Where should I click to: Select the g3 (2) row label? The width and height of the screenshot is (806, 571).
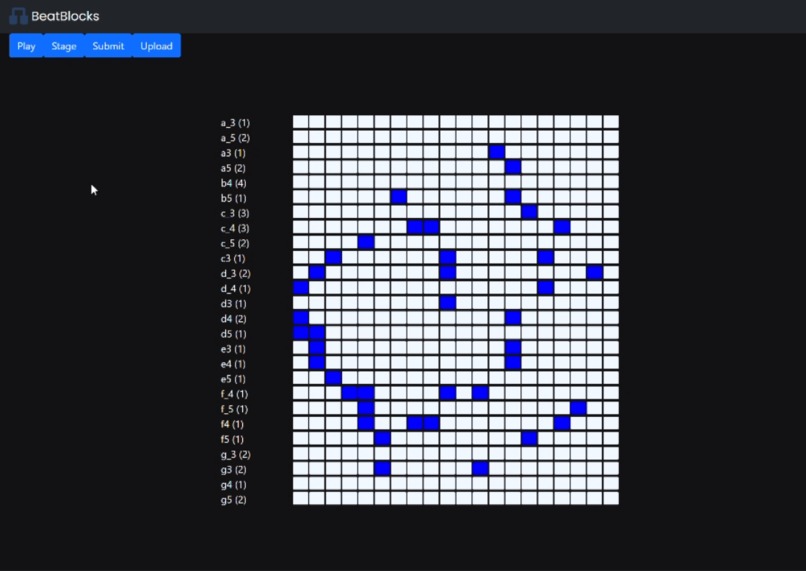click(233, 470)
